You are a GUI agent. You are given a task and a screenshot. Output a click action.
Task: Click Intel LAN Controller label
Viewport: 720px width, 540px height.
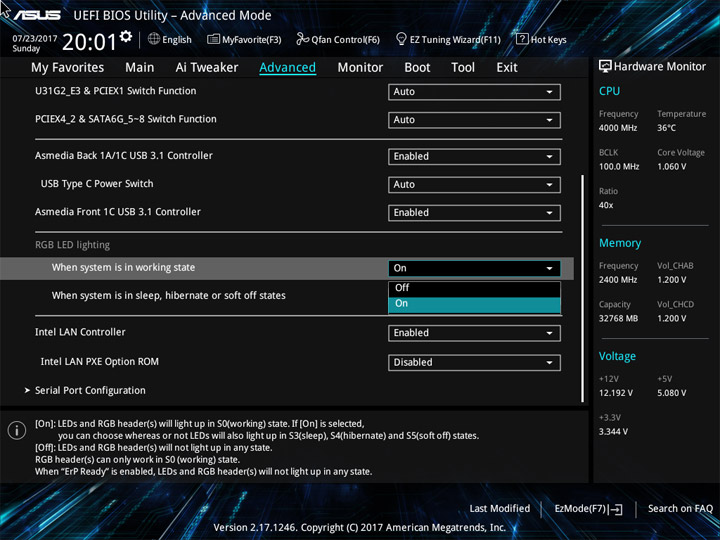(x=80, y=332)
